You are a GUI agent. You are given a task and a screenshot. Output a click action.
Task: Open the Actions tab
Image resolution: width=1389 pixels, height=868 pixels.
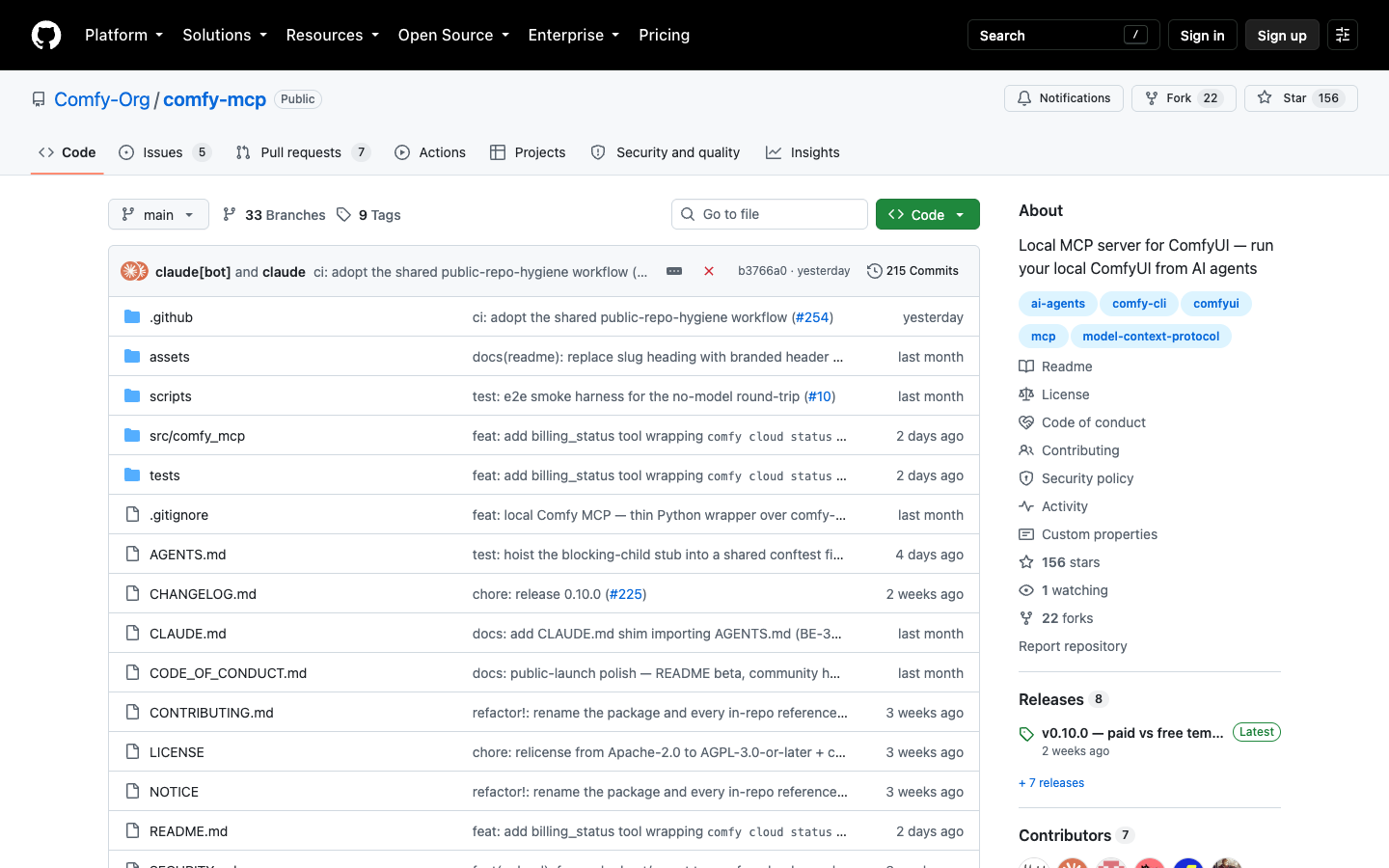(430, 152)
